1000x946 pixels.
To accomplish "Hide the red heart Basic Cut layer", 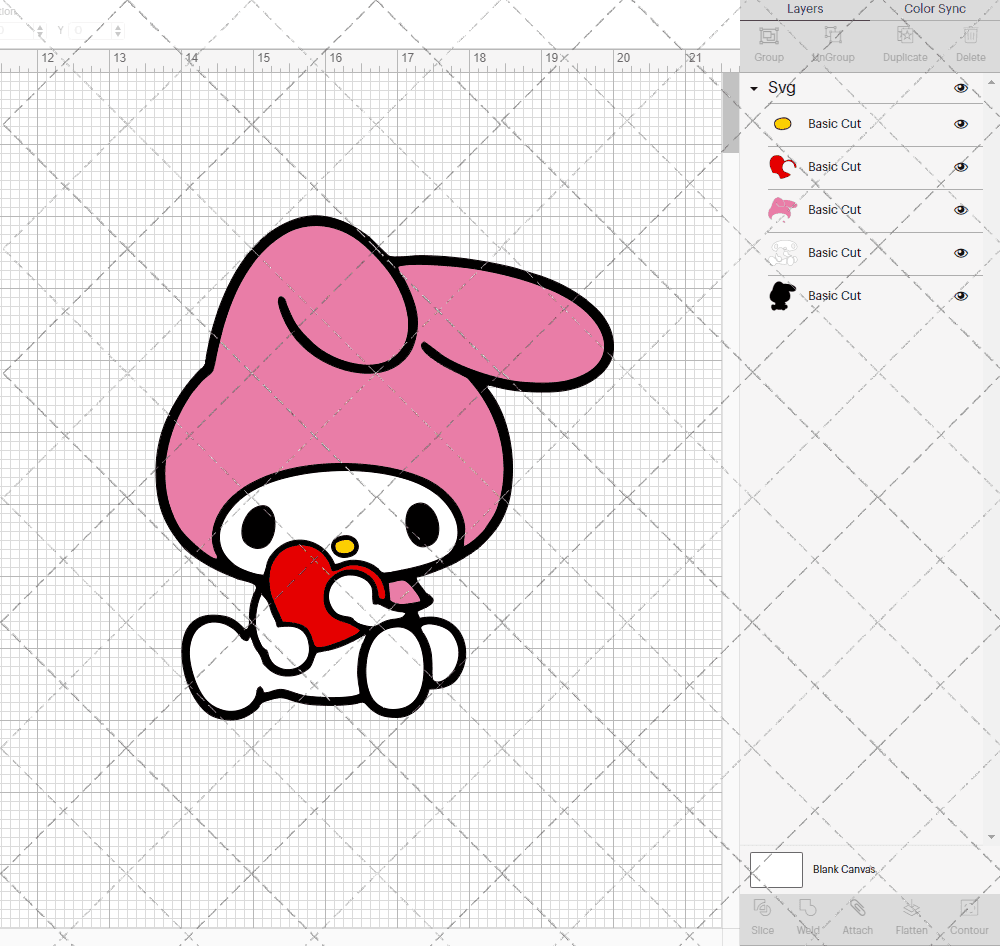I will pyautogui.click(x=960, y=167).
